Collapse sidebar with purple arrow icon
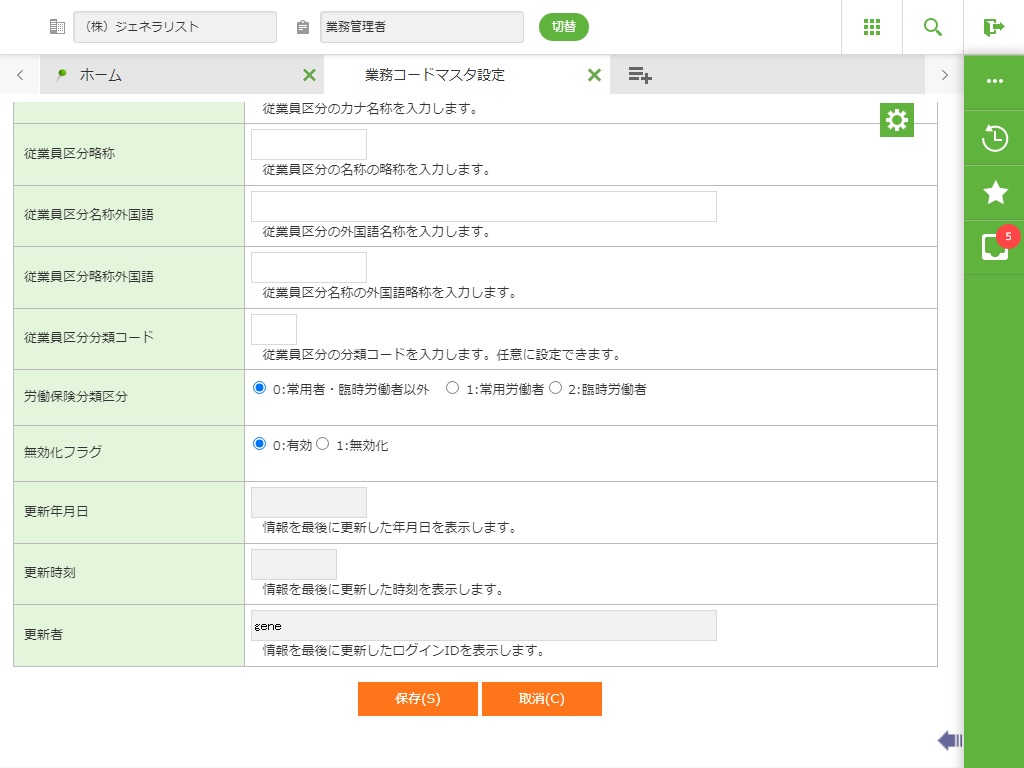1024x768 pixels. [x=949, y=740]
